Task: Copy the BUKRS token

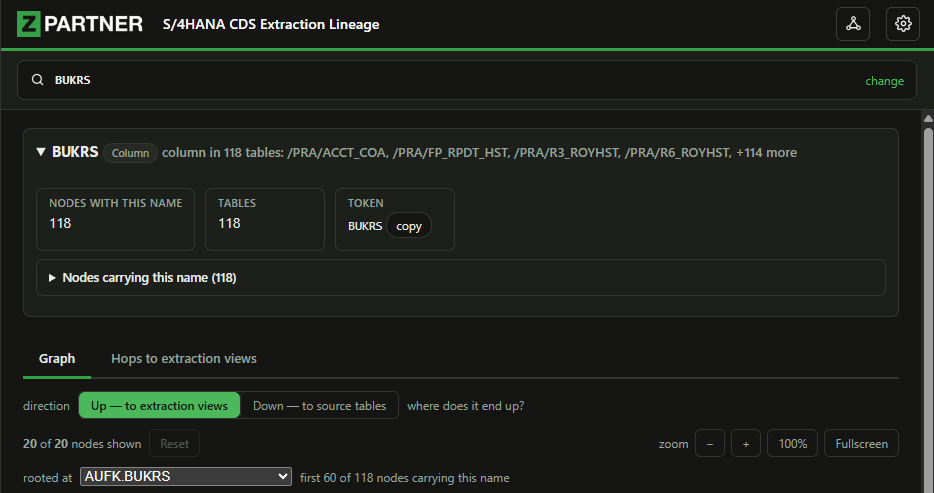Action: coord(409,226)
